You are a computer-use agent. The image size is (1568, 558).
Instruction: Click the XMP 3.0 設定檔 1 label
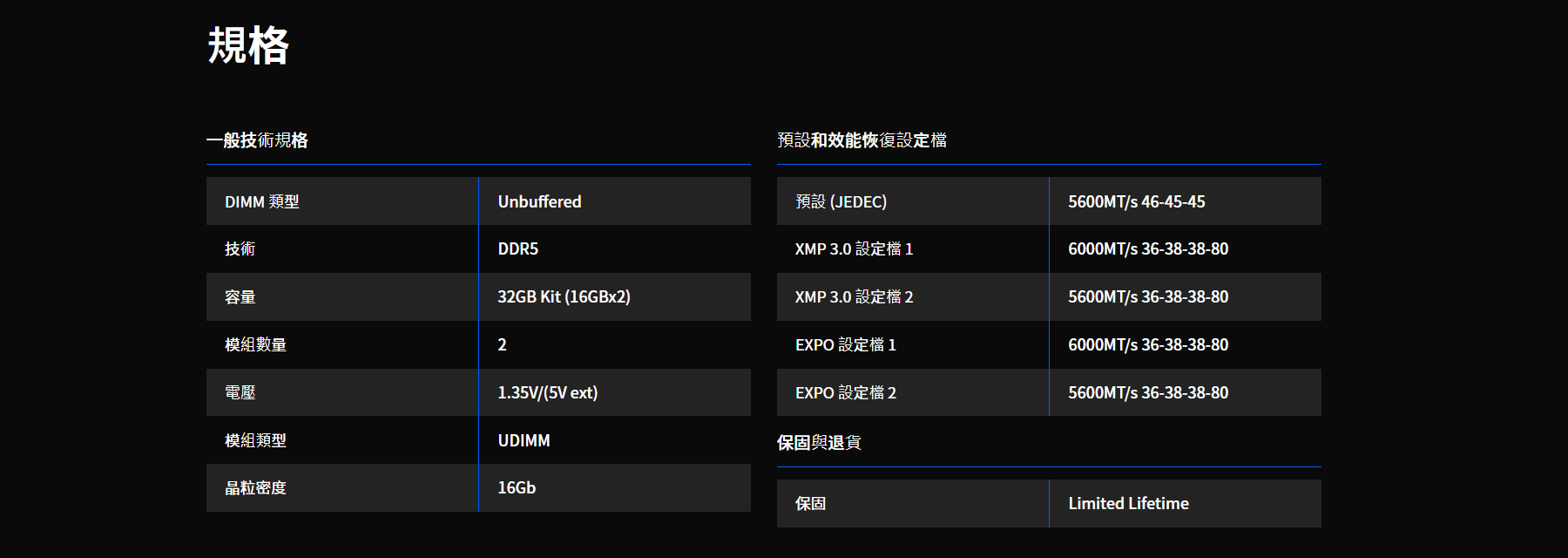coord(854,249)
